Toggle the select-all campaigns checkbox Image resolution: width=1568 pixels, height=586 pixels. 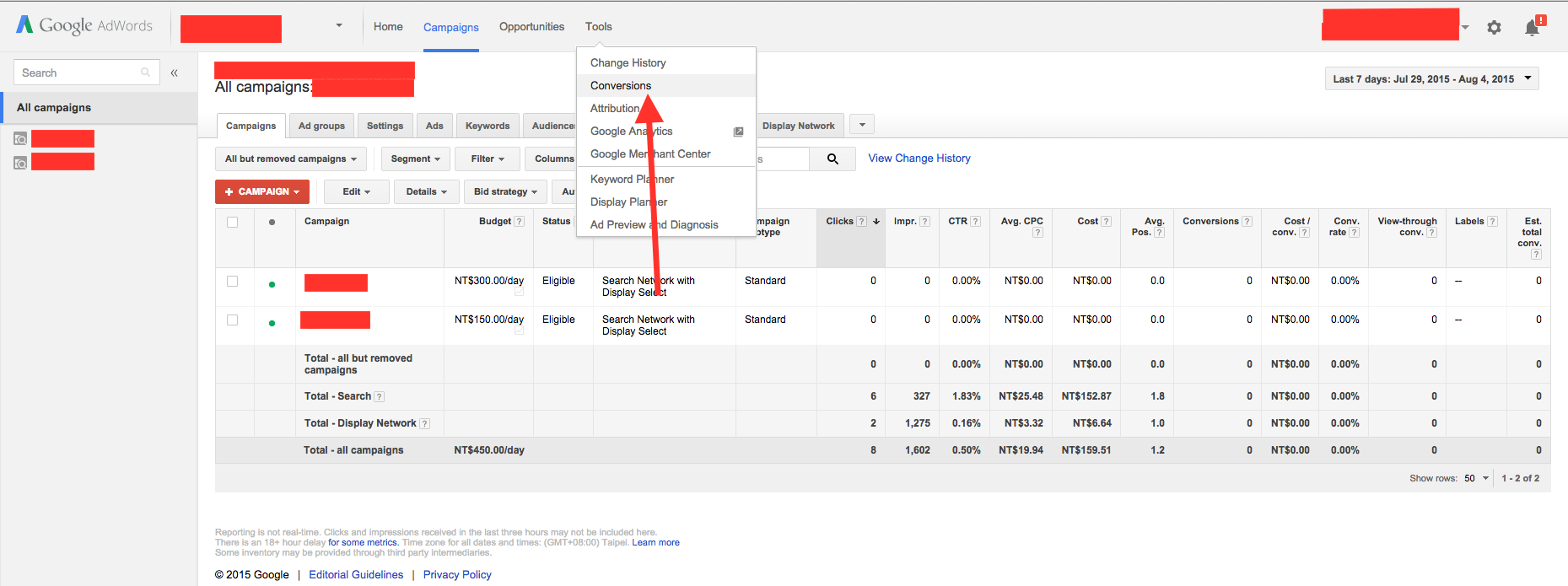pyautogui.click(x=232, y=223)
